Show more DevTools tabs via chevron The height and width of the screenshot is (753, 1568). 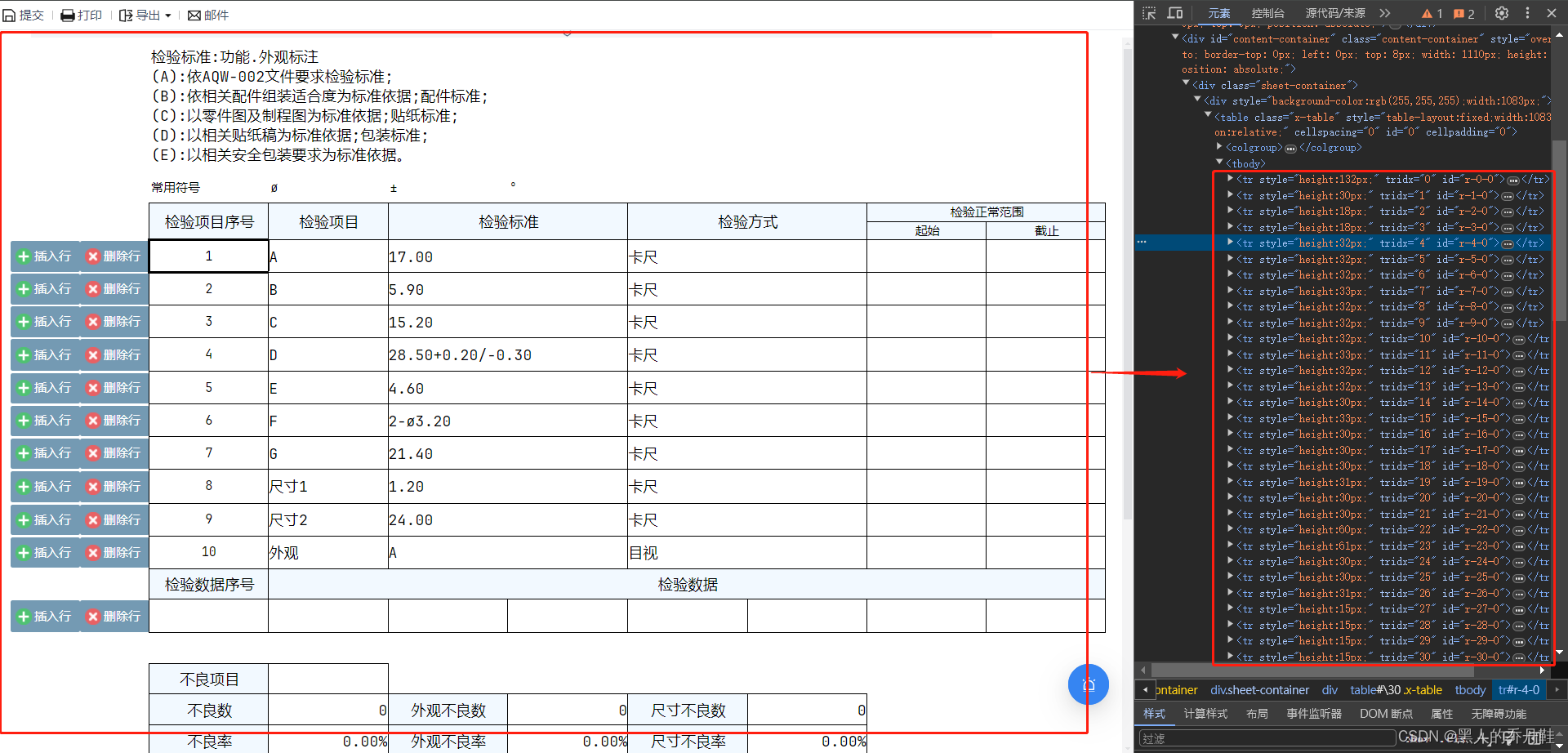click(1385, 13)
